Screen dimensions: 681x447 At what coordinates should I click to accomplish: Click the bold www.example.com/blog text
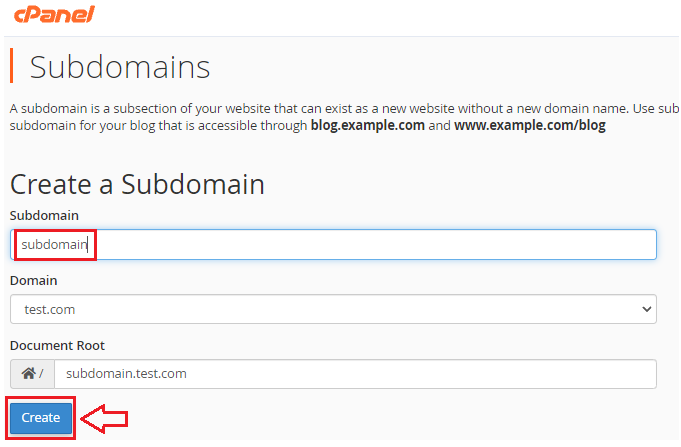[x=529, y=126]
